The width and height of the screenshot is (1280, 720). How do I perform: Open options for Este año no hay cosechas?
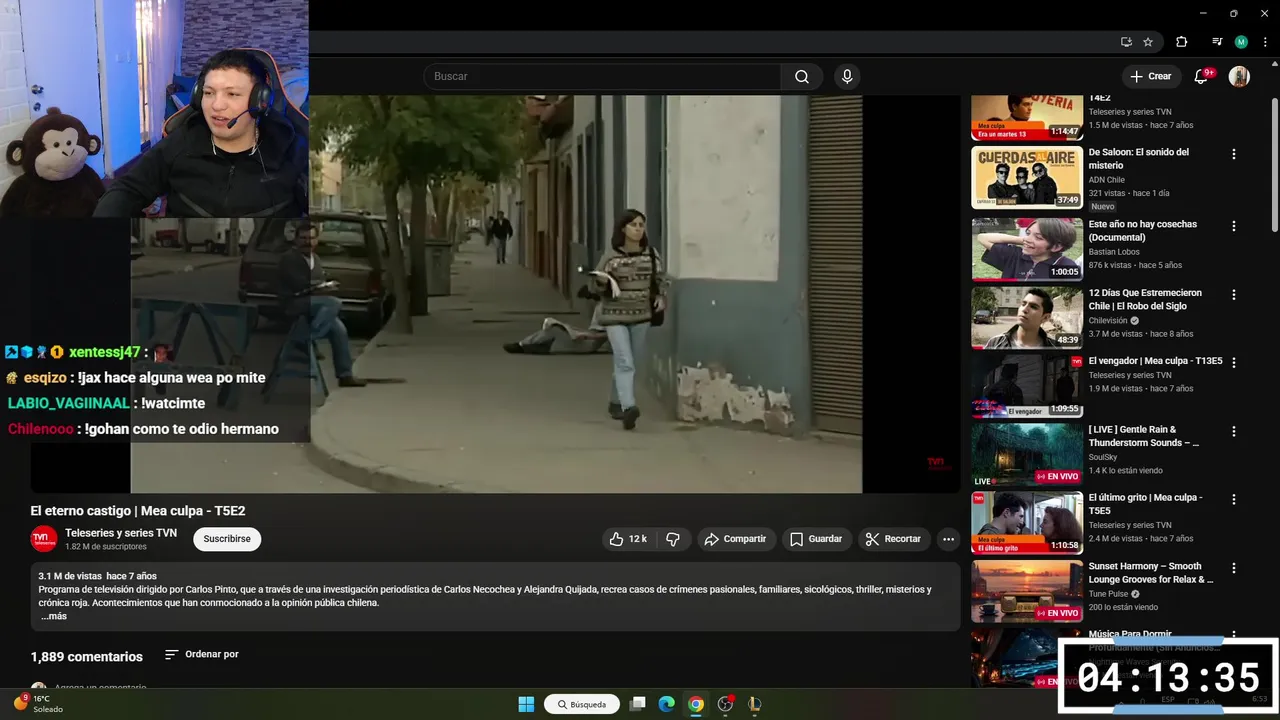click(x=1233, y=226)
